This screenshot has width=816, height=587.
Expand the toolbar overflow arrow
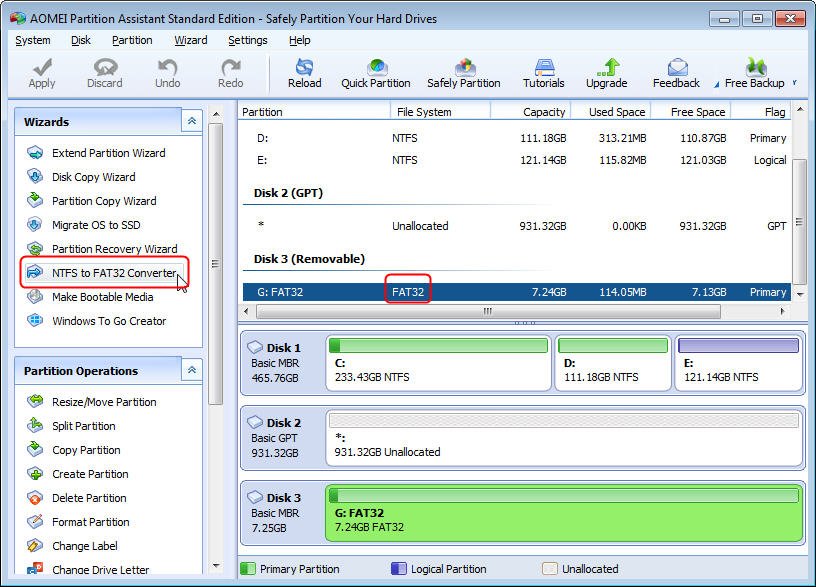click(x=794, y=83)
